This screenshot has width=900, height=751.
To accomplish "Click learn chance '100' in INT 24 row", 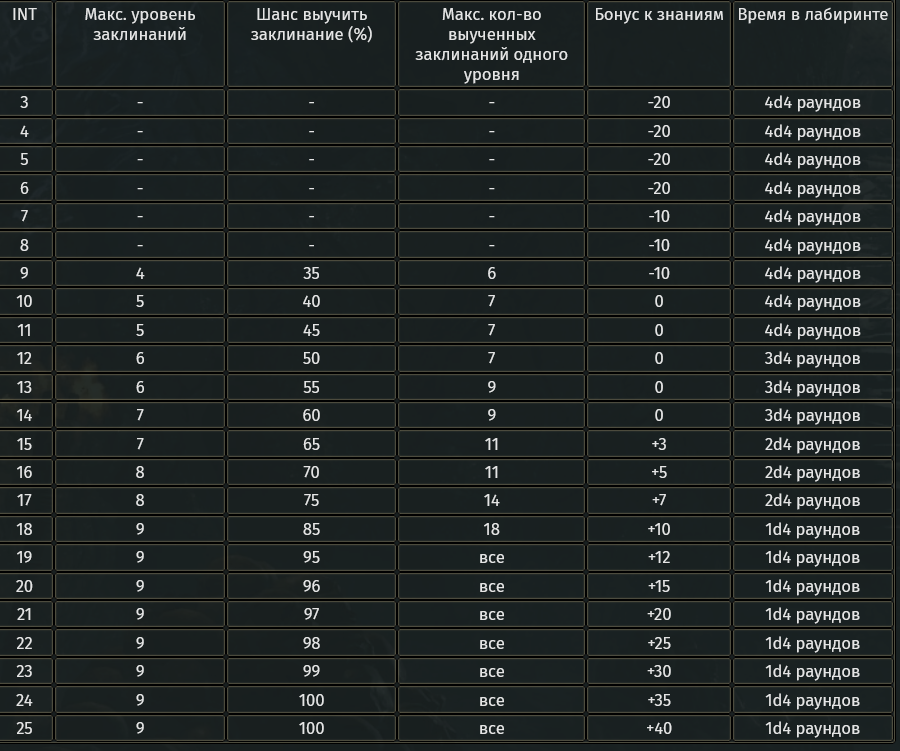I will [311, 700].
